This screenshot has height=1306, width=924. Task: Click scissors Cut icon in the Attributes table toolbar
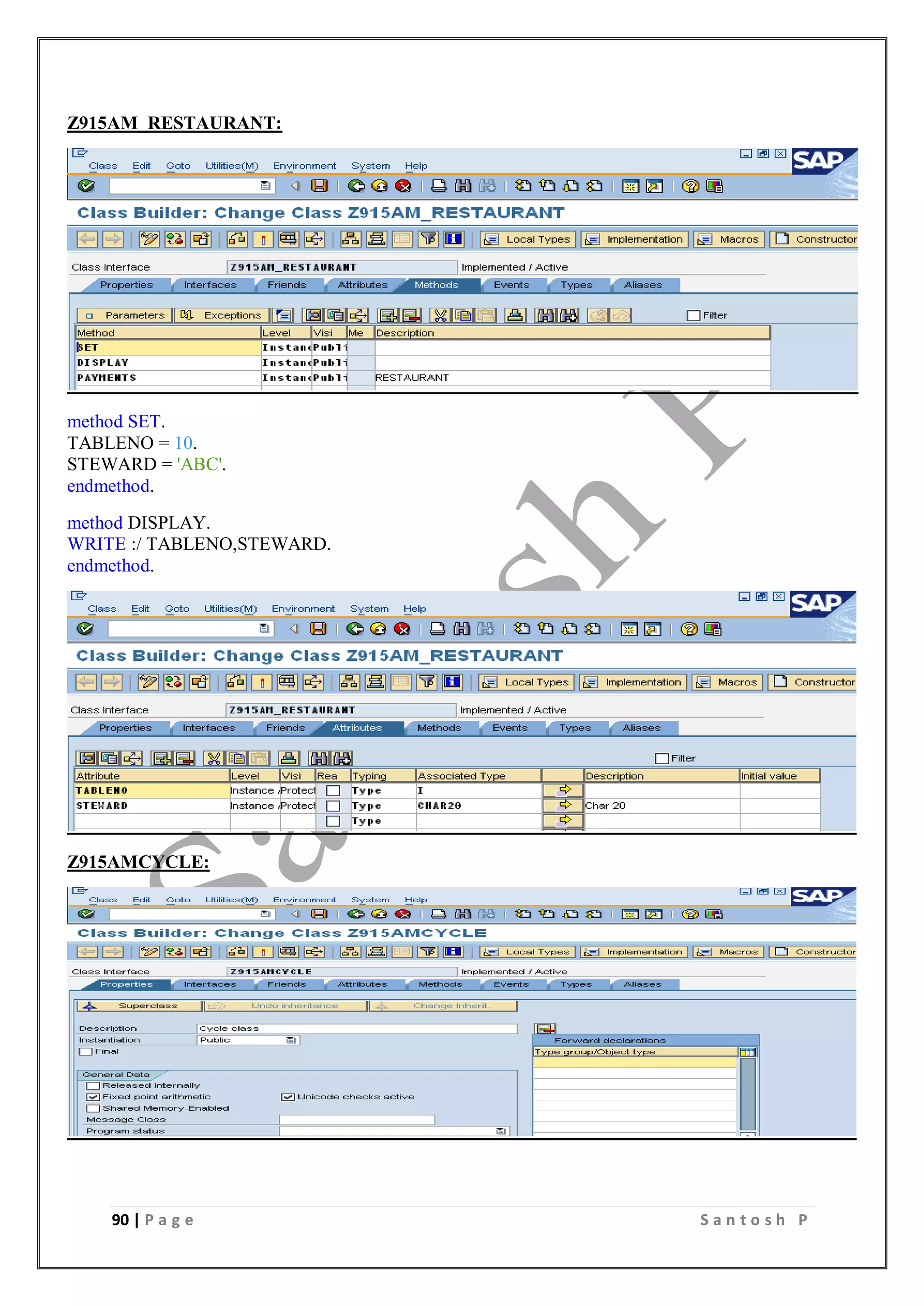click(214, 758)
